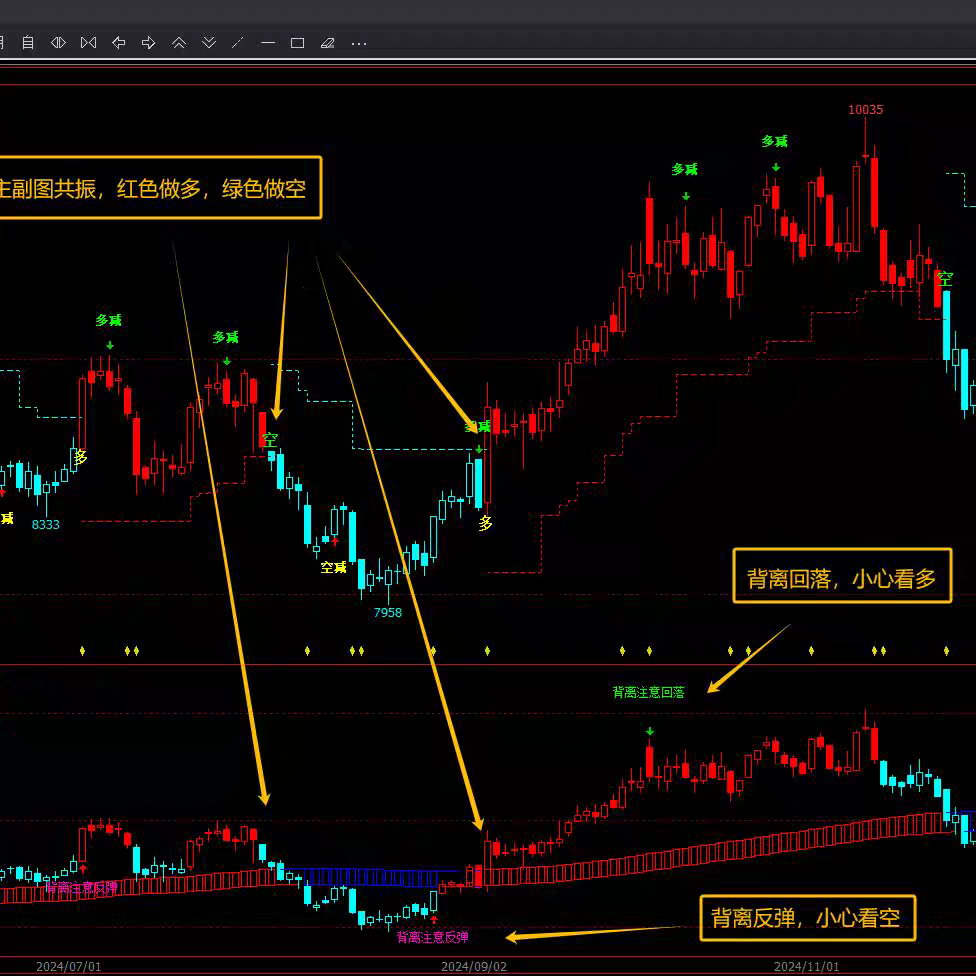The height and width of the screenshot is (976, 976).
Task: Select the diagonal trend line drawing tool
Action: point(238,43)
